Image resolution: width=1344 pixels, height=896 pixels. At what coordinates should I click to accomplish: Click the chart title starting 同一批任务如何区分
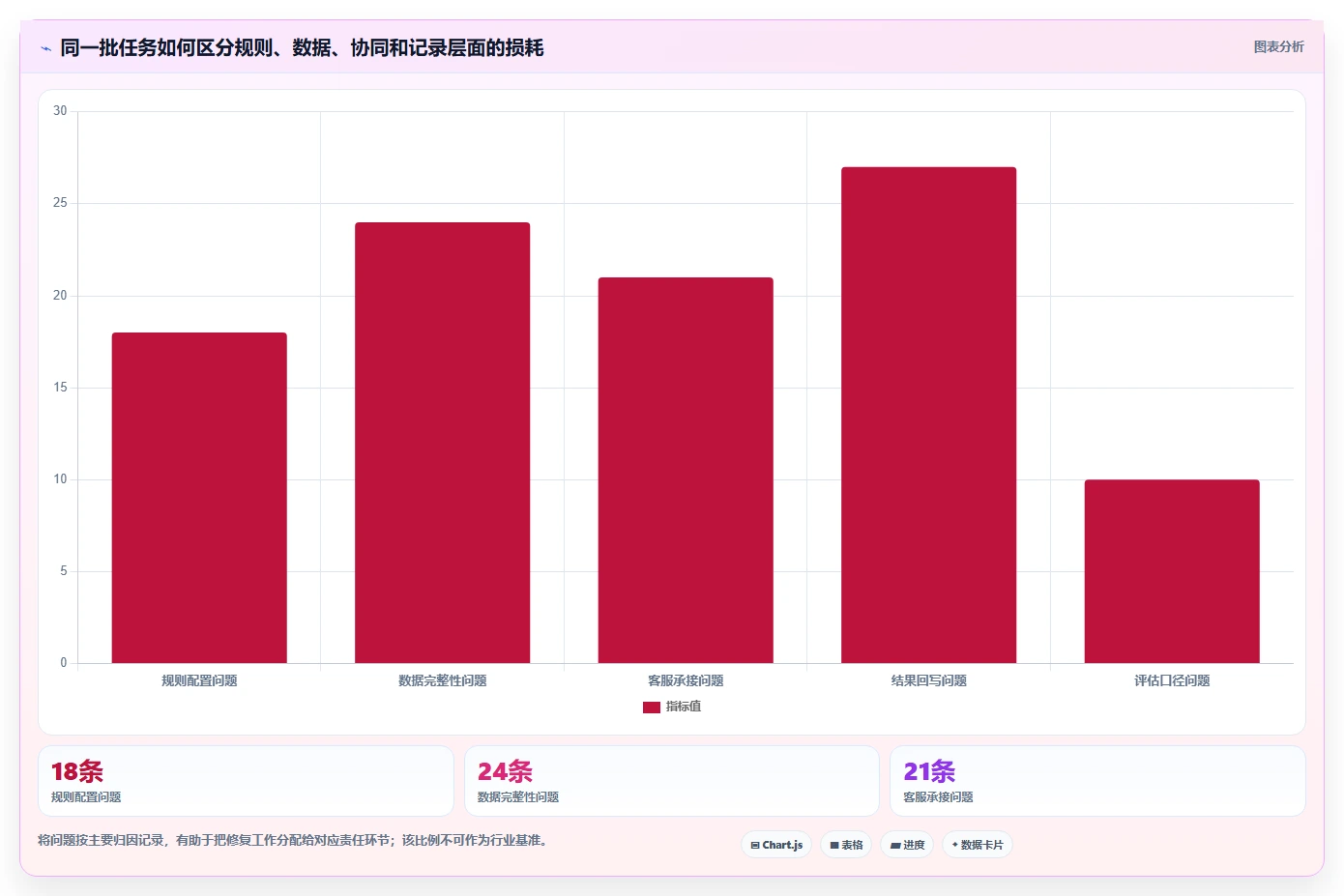tap(302, 47)
